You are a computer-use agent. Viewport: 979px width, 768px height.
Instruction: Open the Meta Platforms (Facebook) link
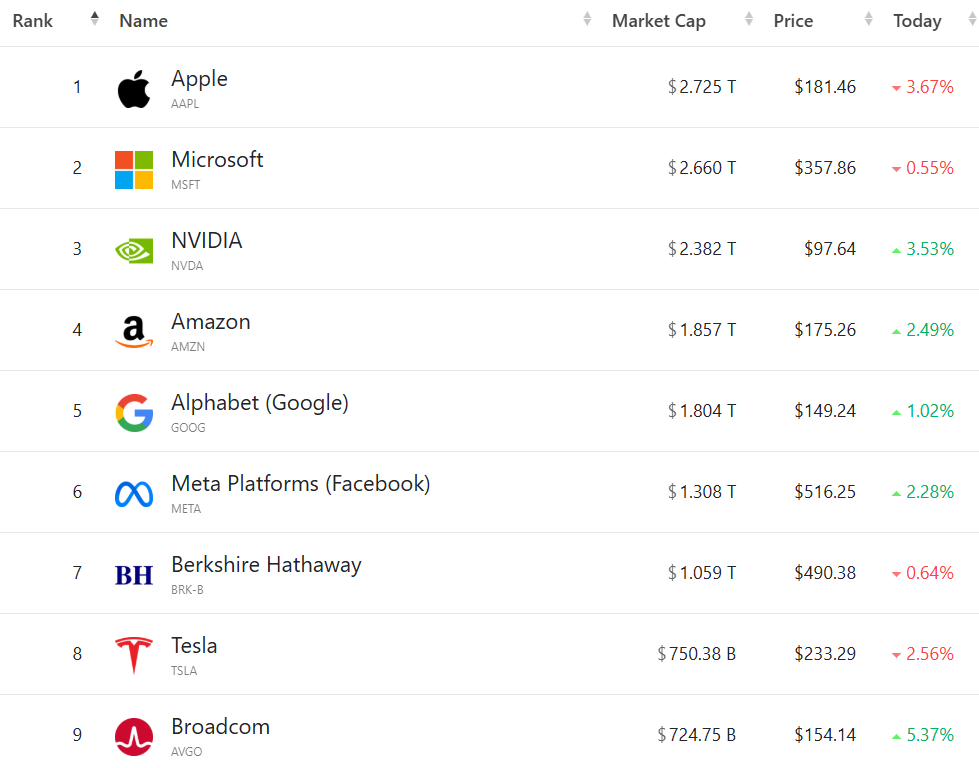pyautogui.click(x=301, y=484)
